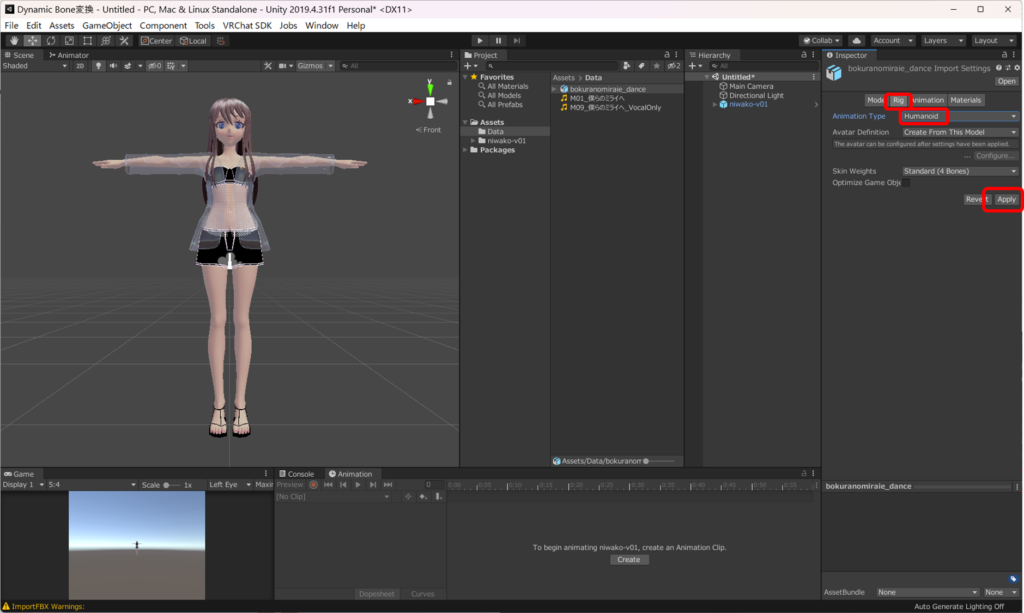Viewport: 1024px width, 613px height.
Task: Open the Skin Weights dropdown
Action: click(959, 171)
